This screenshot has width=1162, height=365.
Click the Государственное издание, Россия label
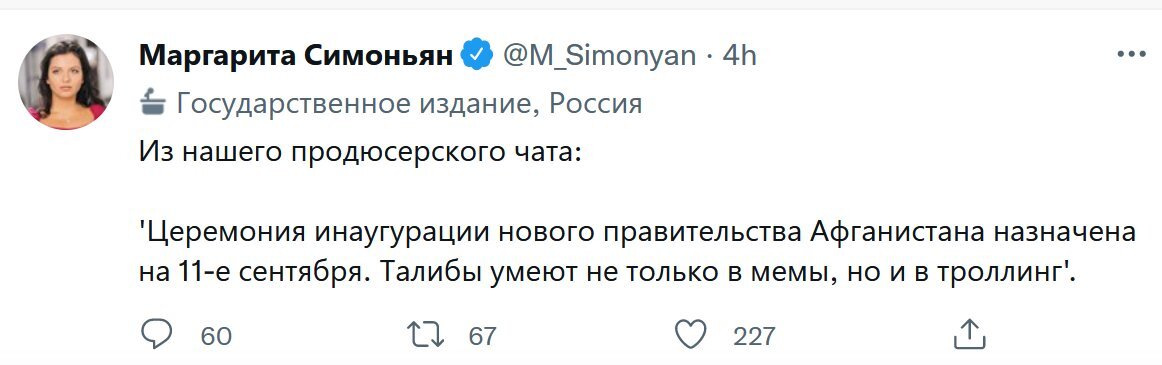409,104
